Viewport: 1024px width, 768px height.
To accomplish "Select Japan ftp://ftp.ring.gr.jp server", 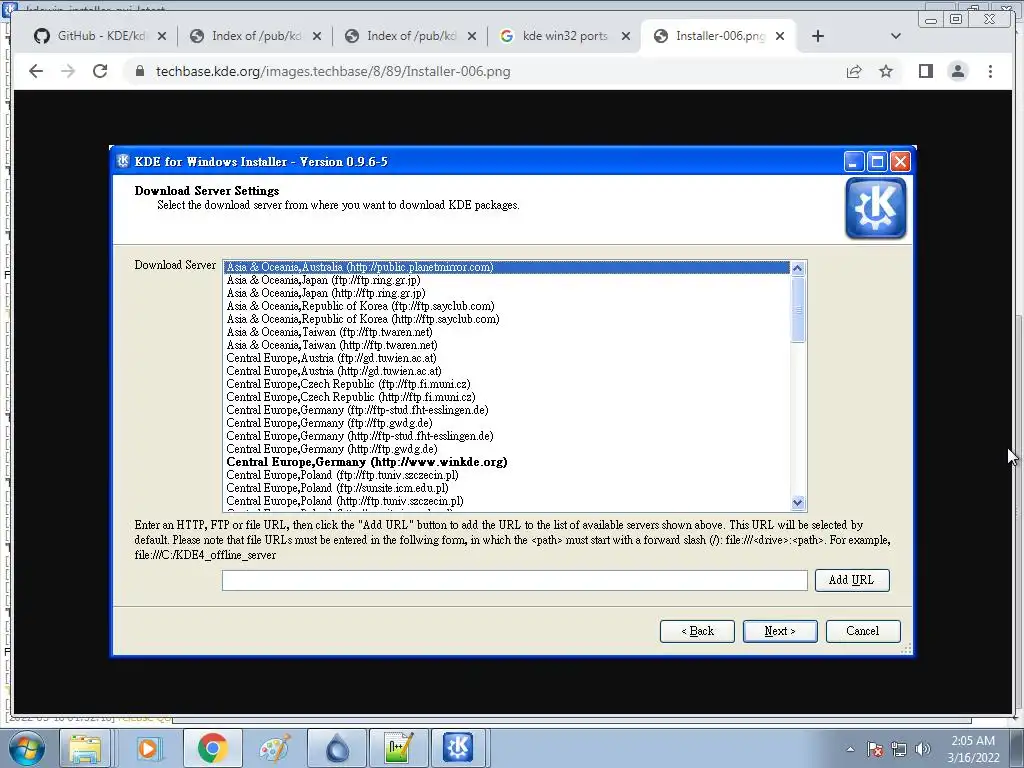I will [x=506, y=280].
